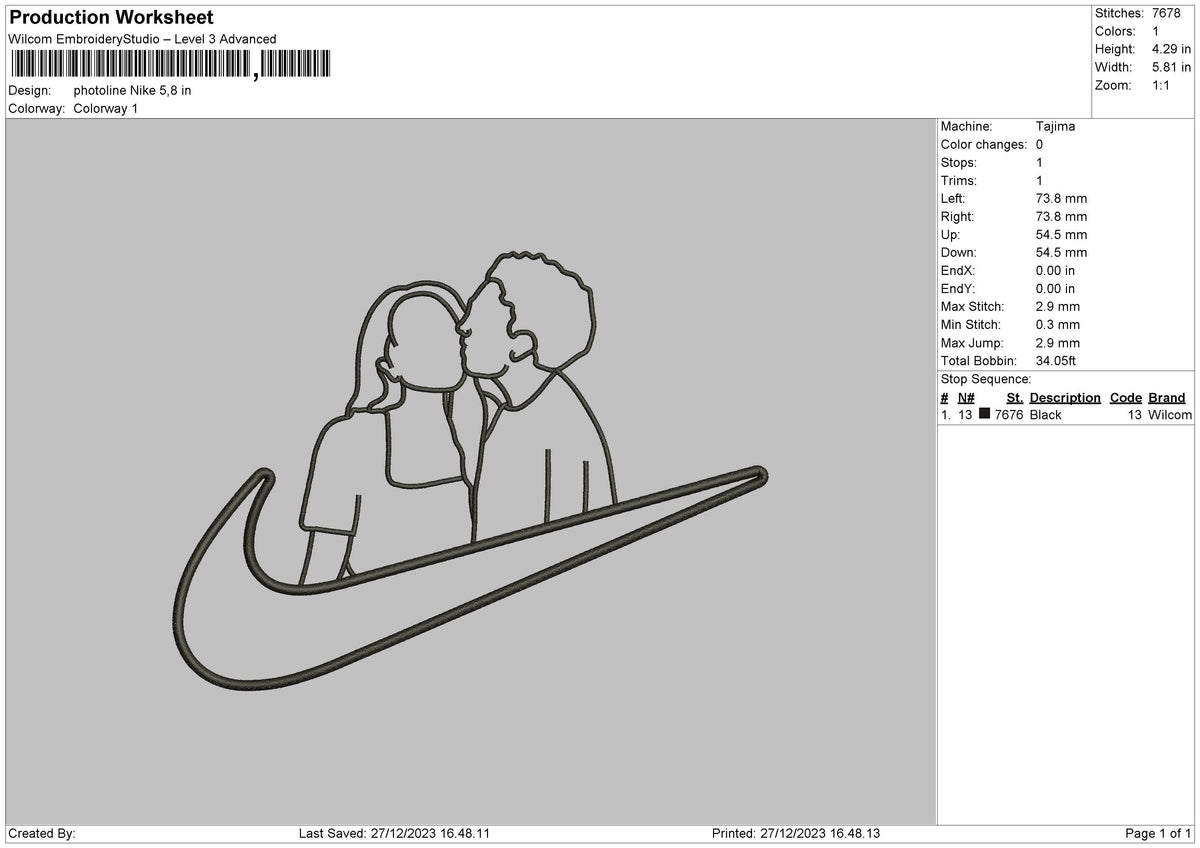Image resolution: width=1200 pixels, height=848 pixels.
Task: Click the Height value 4.29 in
Action: click(1172, 49)
